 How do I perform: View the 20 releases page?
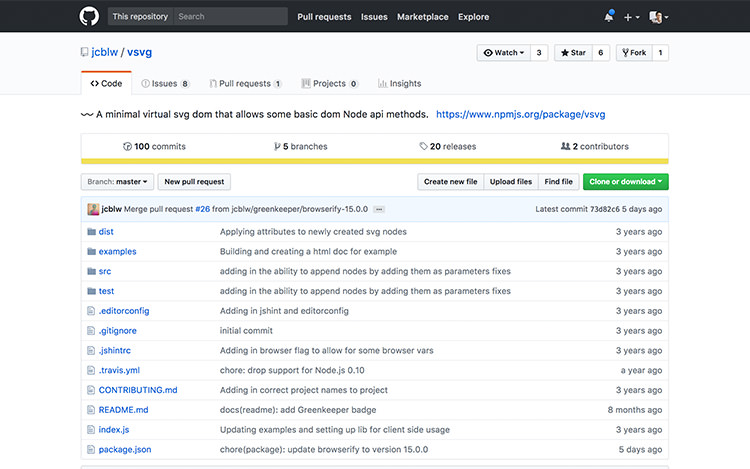448,146
